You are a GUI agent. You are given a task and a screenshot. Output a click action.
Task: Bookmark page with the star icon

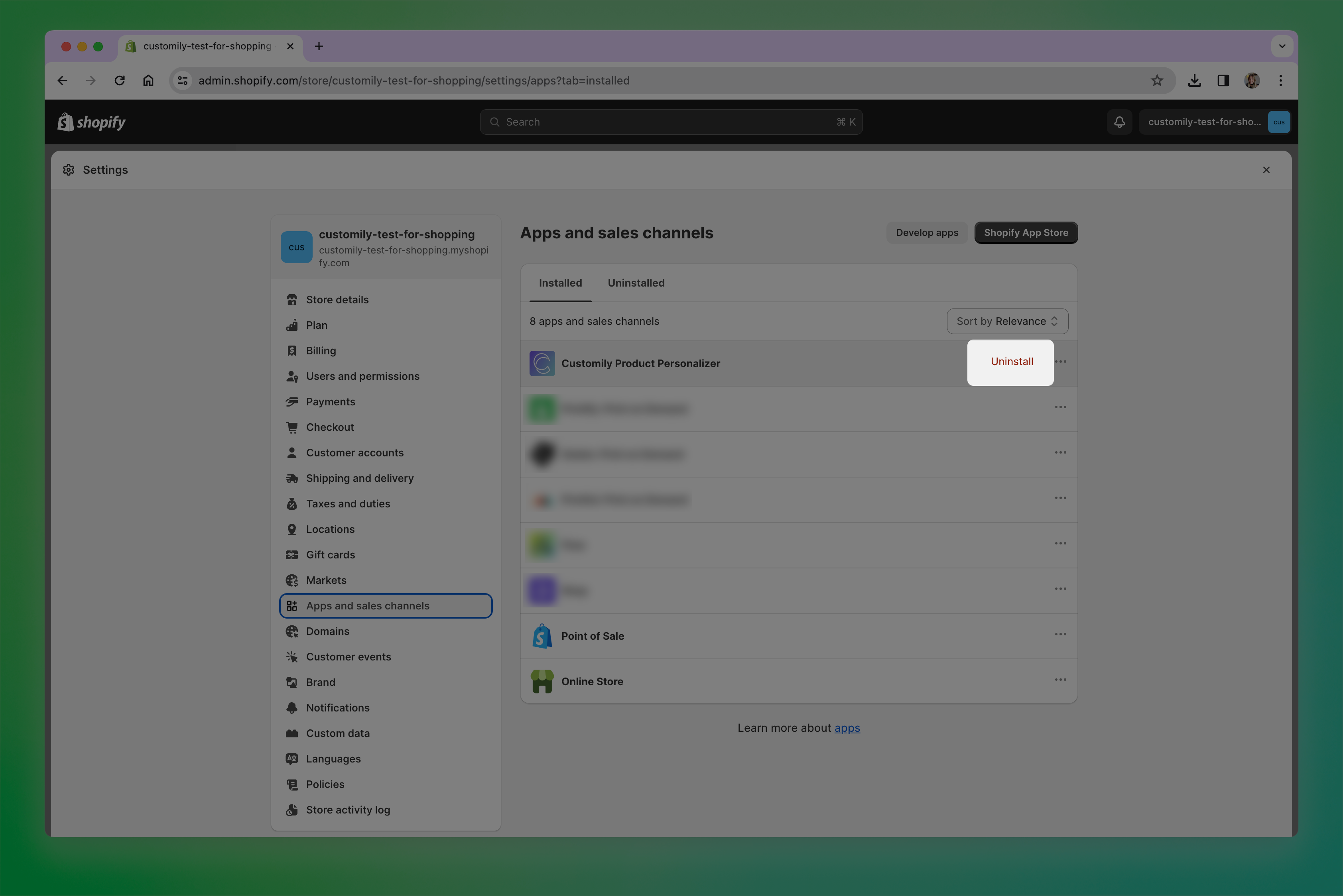coord(1157,81)
